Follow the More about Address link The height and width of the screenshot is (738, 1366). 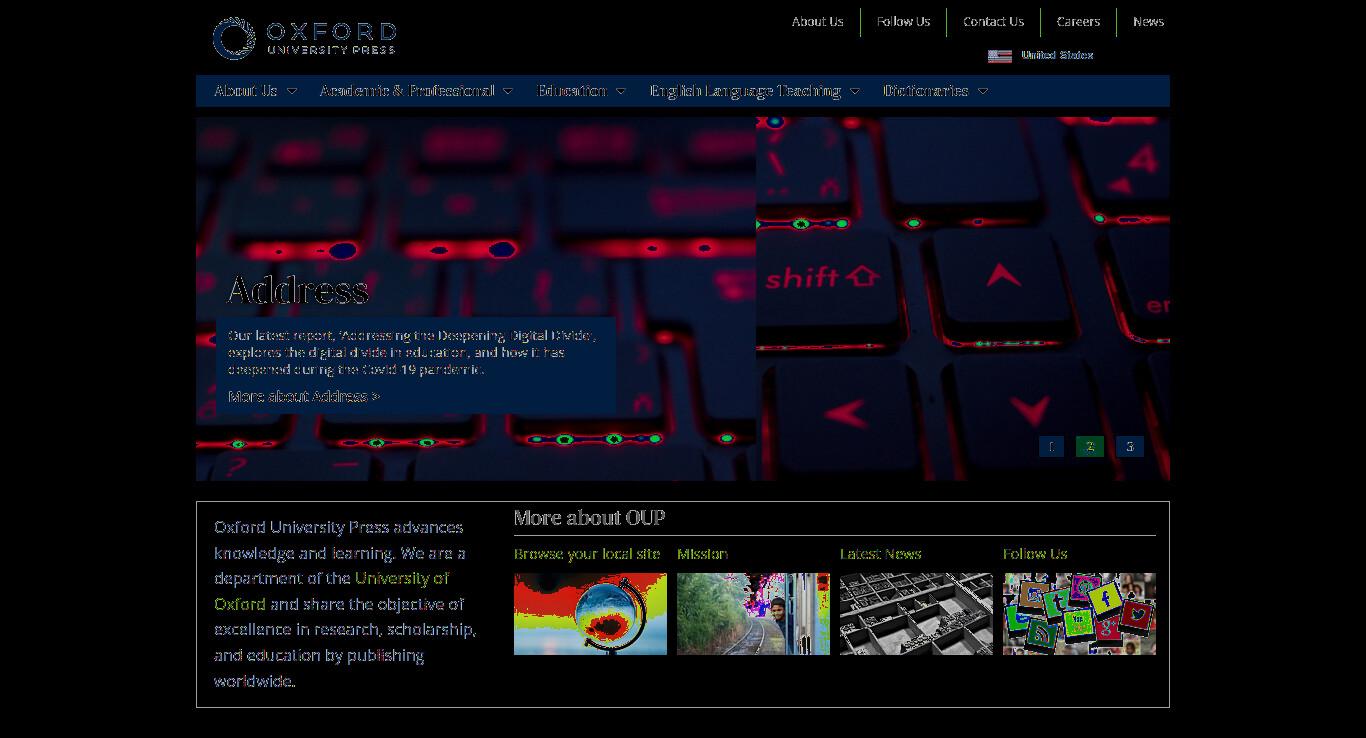[304, 397]
